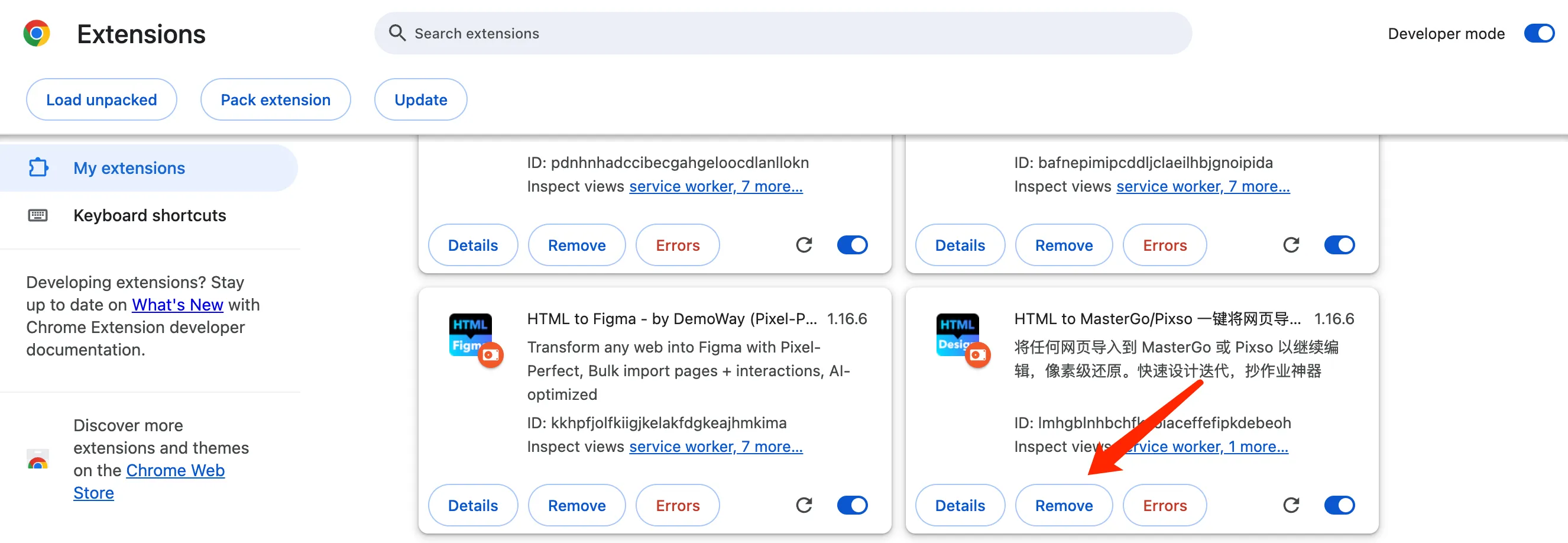Viewport: 1568px width, 543px height.
Task: Focus the Search extensions field
Action: 783,34
